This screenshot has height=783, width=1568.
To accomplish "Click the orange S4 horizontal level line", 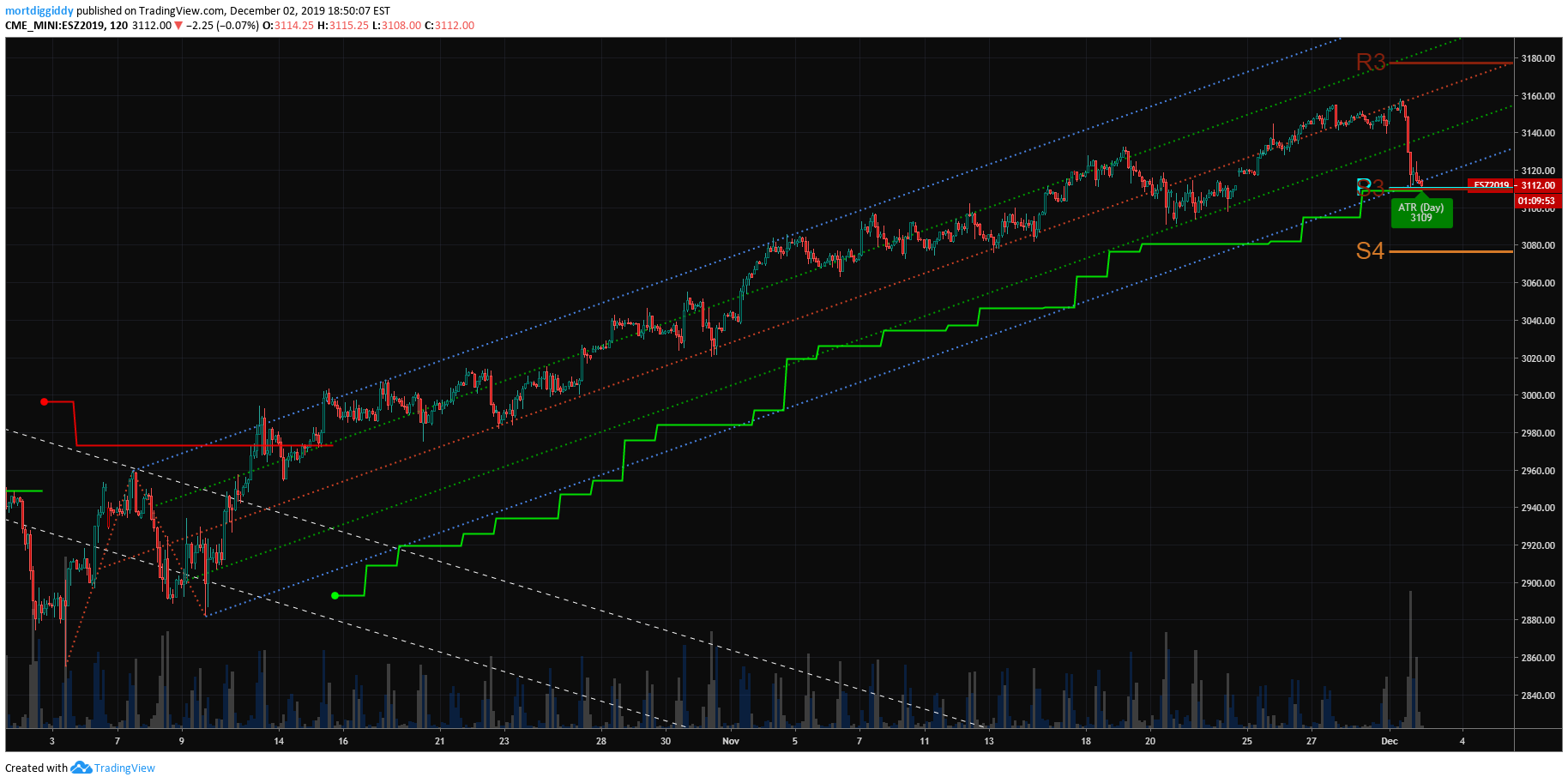I will 1450,251.
